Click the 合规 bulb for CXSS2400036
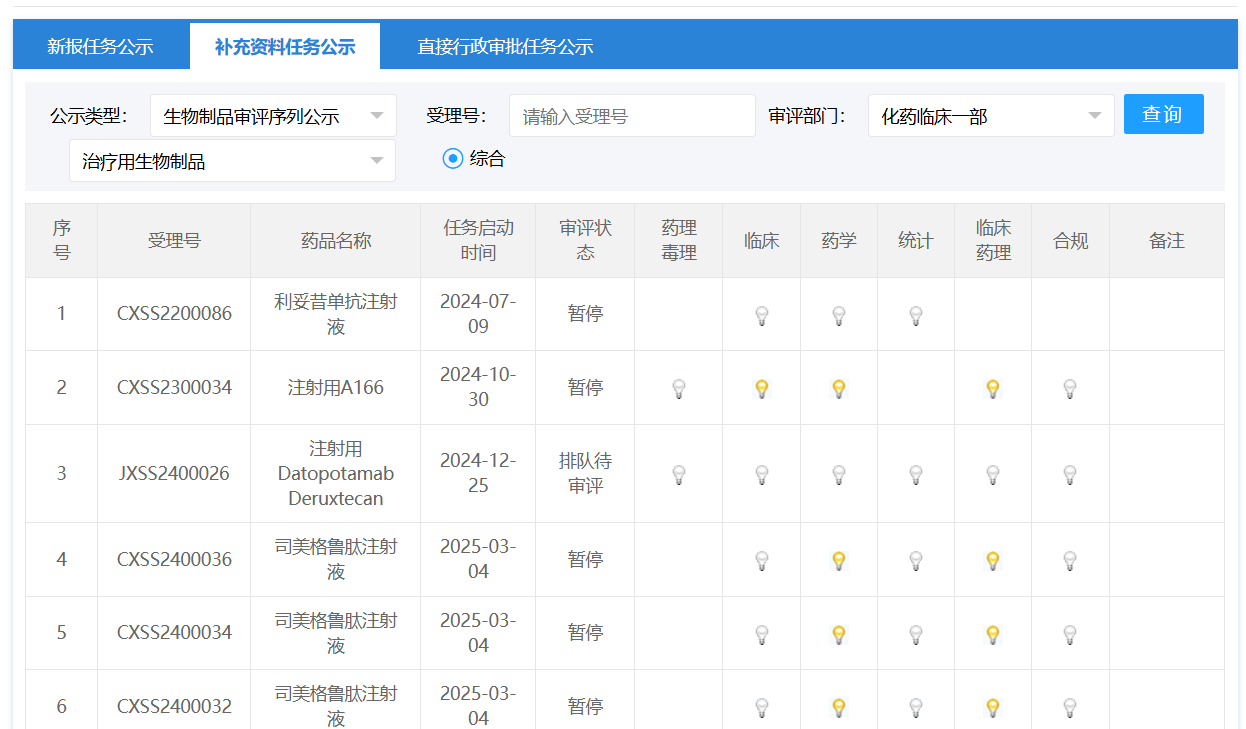This screenshot has width=1246, height=729. coord(1070,561)
